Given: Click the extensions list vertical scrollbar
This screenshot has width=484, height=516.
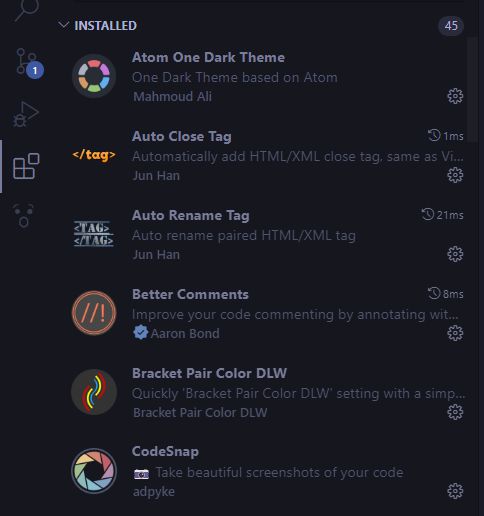Looking at the screenshot, I should pos(471,90).
